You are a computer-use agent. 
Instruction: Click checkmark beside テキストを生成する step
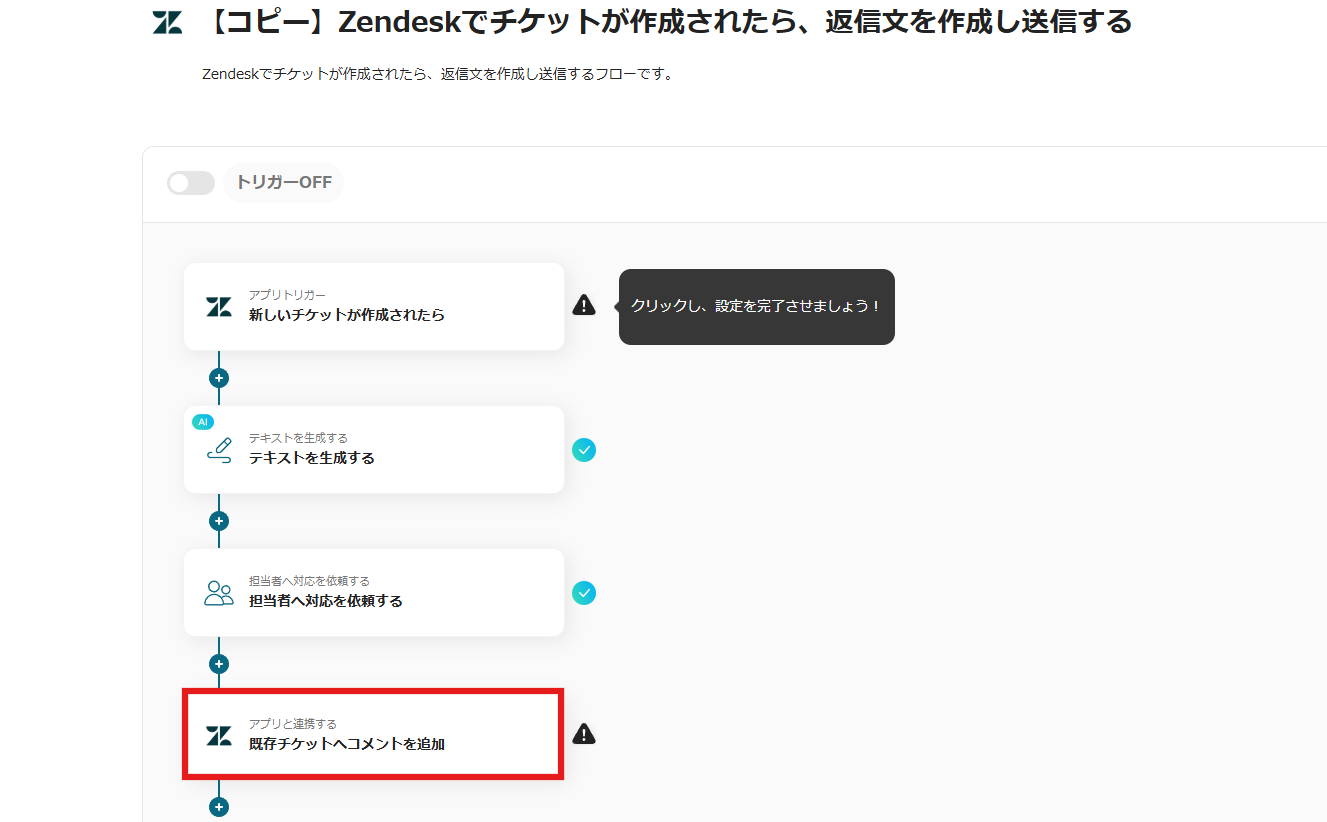pyautogui.click(x=584, y=450)
